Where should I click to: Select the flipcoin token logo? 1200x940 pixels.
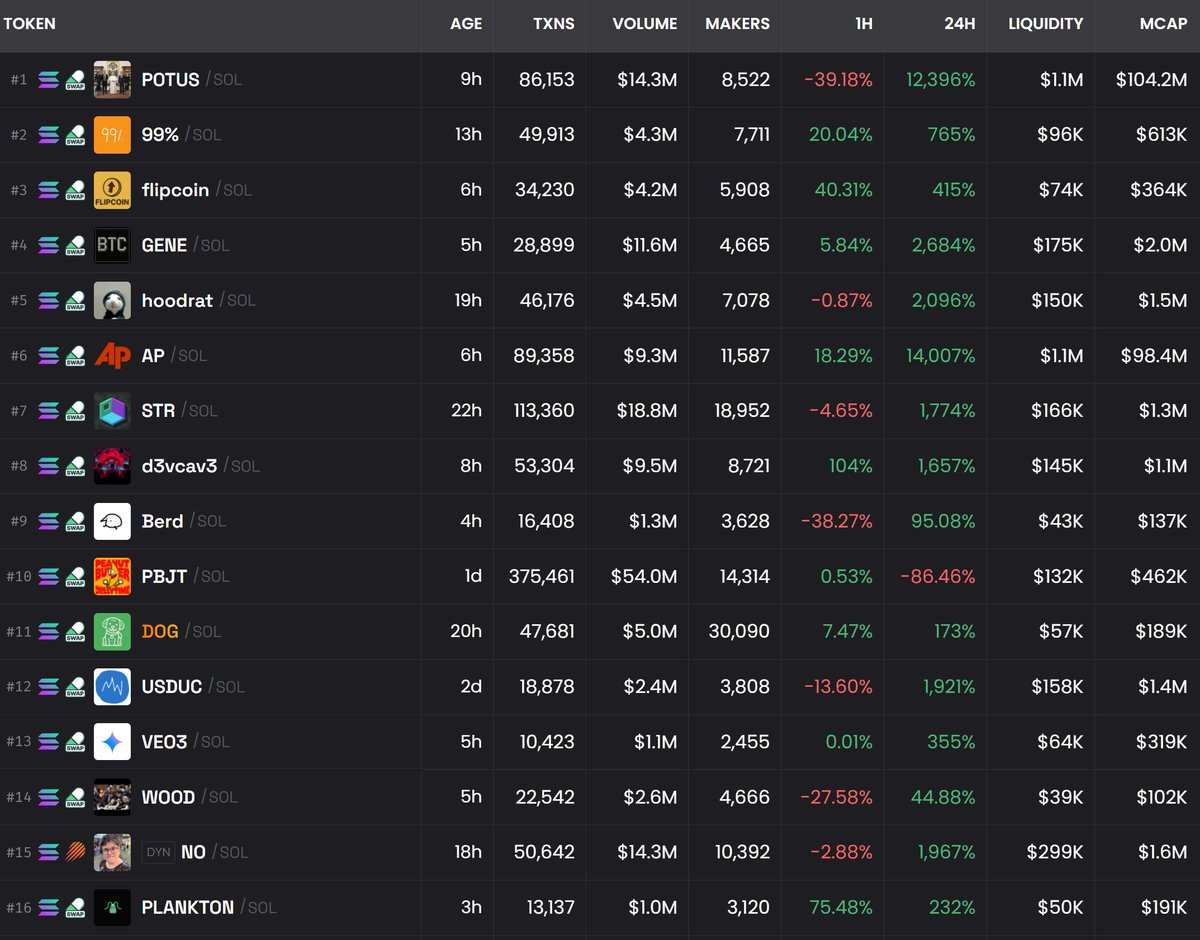(112, 190)
